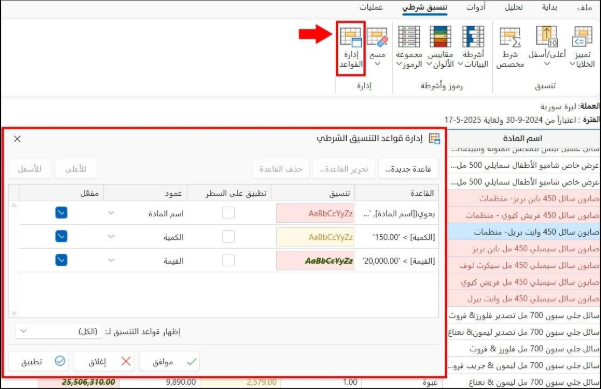Select the يحوي اسم المادة rule
This screenshot has width=601, height=389.
tap(399, 213)
